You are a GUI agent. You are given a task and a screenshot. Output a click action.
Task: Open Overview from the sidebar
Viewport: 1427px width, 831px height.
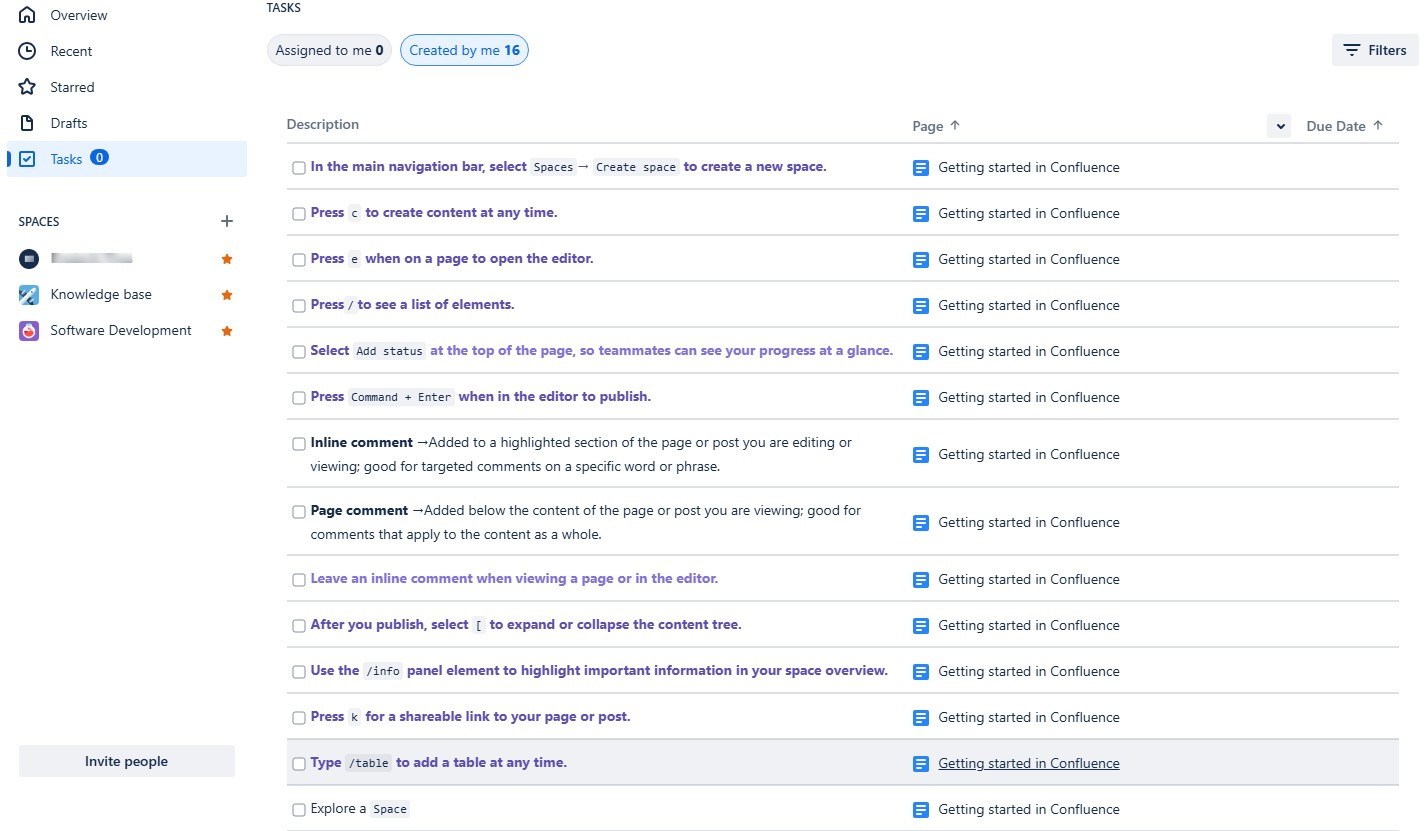(x=80, y=15)
